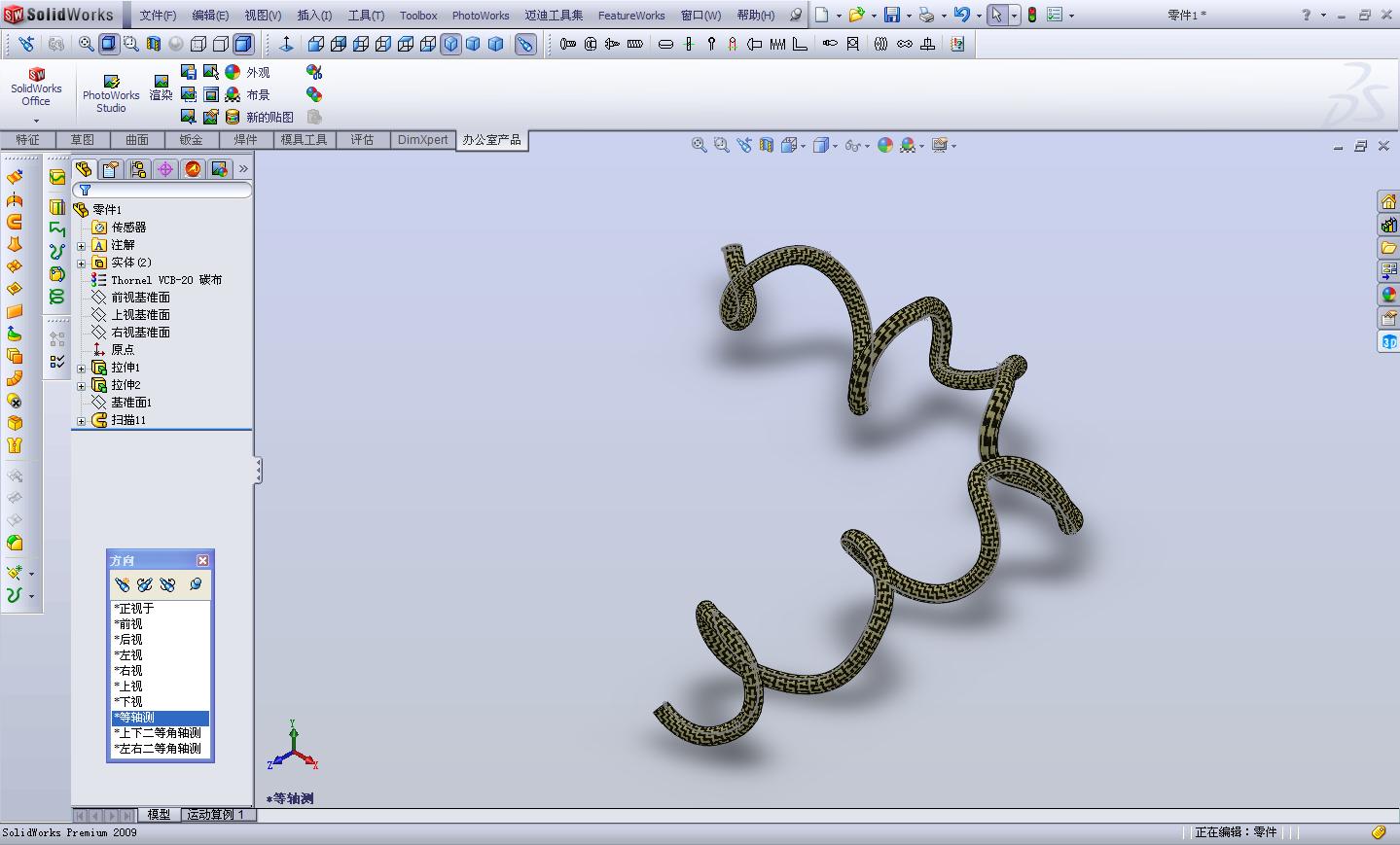Screen dimensions: 1400x845
Task: Switch to the 运动算例 1 tab
Action: (217, 815)
